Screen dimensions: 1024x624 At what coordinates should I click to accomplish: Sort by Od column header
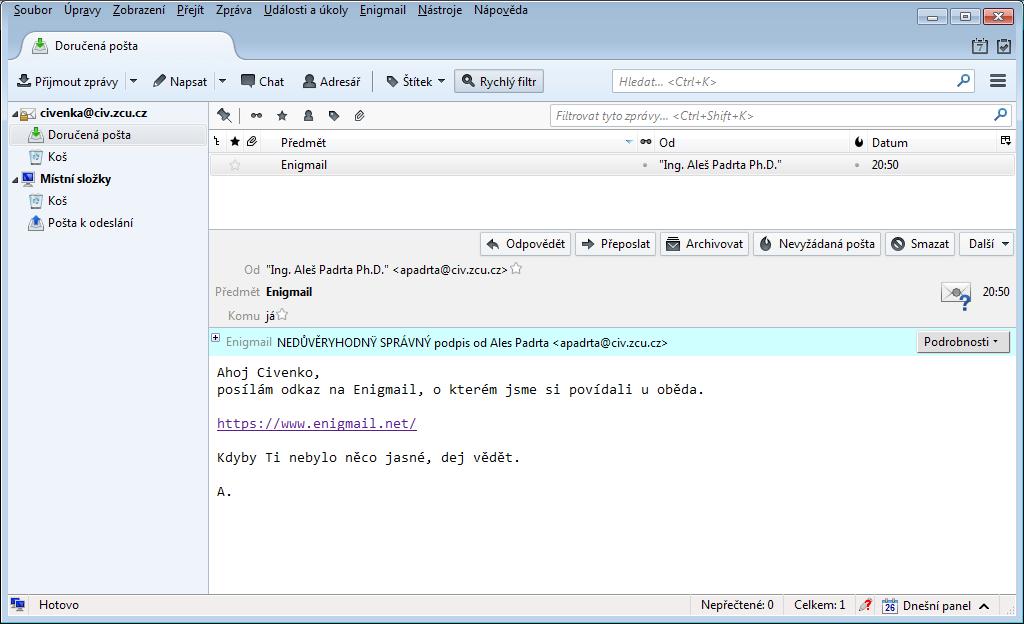click(x=752, y=142)
